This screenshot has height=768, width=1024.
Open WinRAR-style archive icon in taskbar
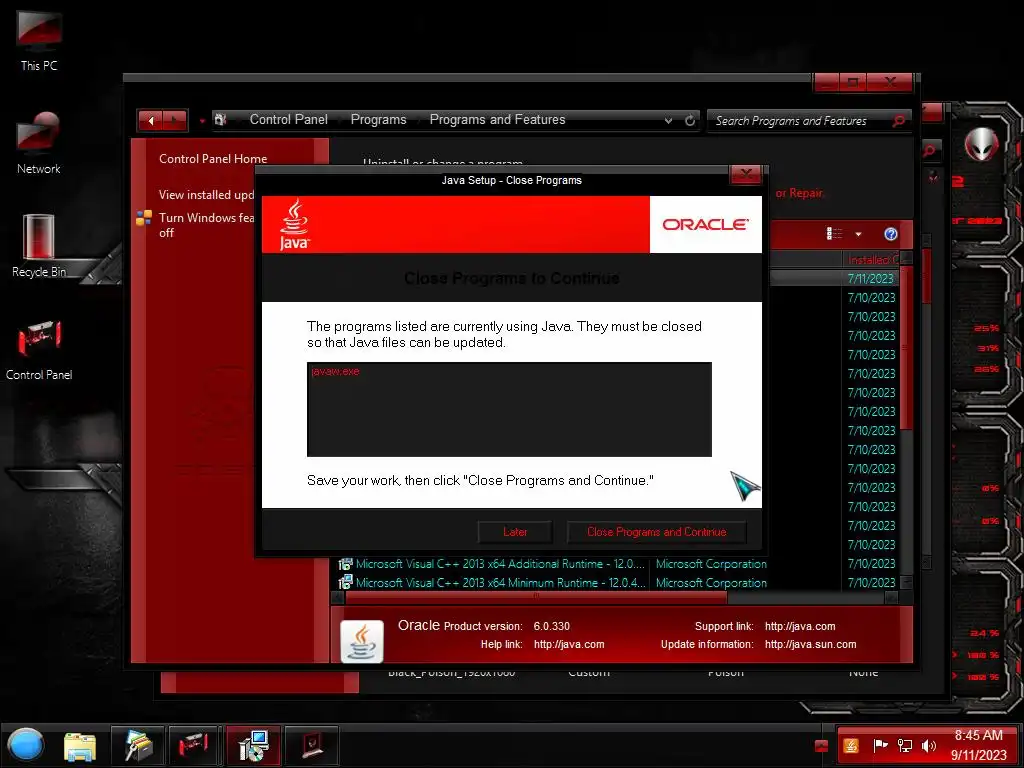coord(138,746)
